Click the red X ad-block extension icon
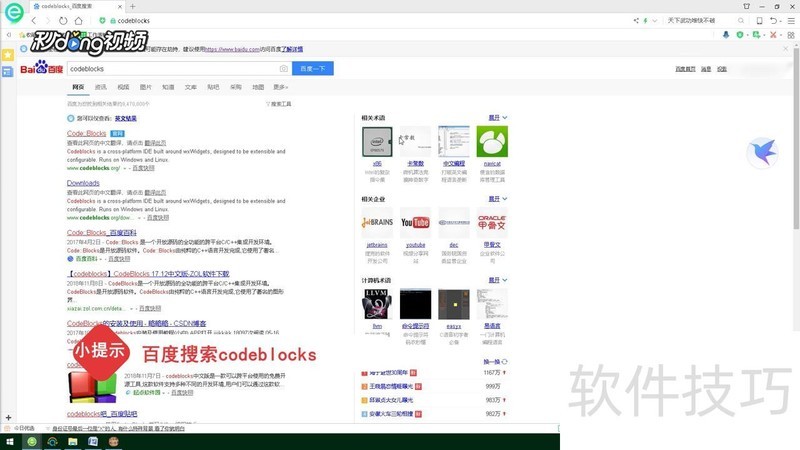Viewport: 800px width, 450px height. click(773, 35)
